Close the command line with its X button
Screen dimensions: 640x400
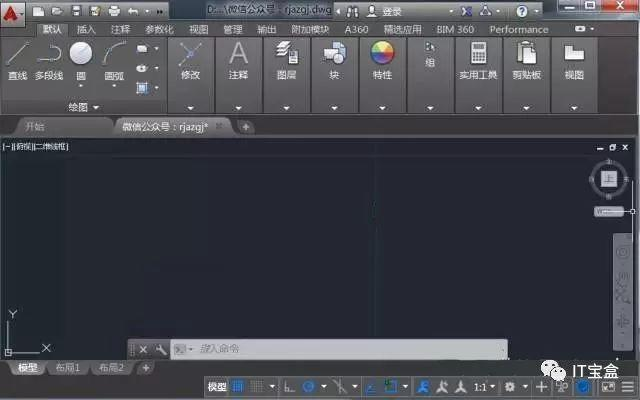pos(143,349)
